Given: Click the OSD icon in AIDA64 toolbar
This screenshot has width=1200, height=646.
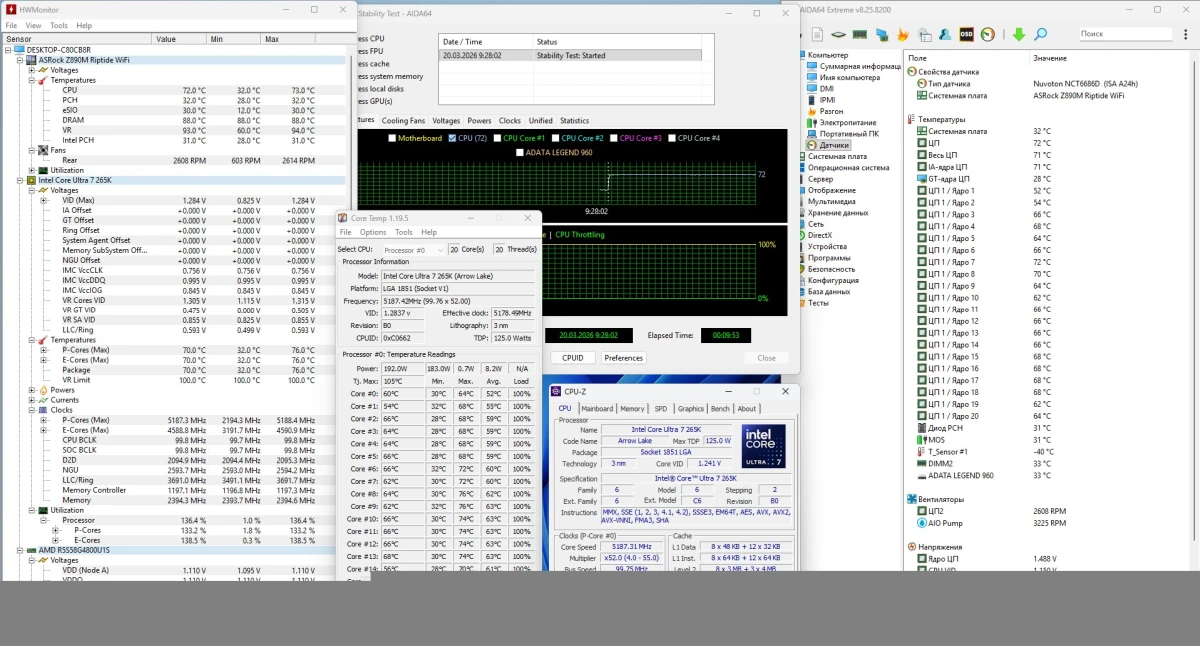Looking at the screenshot, I should [966, 34].
